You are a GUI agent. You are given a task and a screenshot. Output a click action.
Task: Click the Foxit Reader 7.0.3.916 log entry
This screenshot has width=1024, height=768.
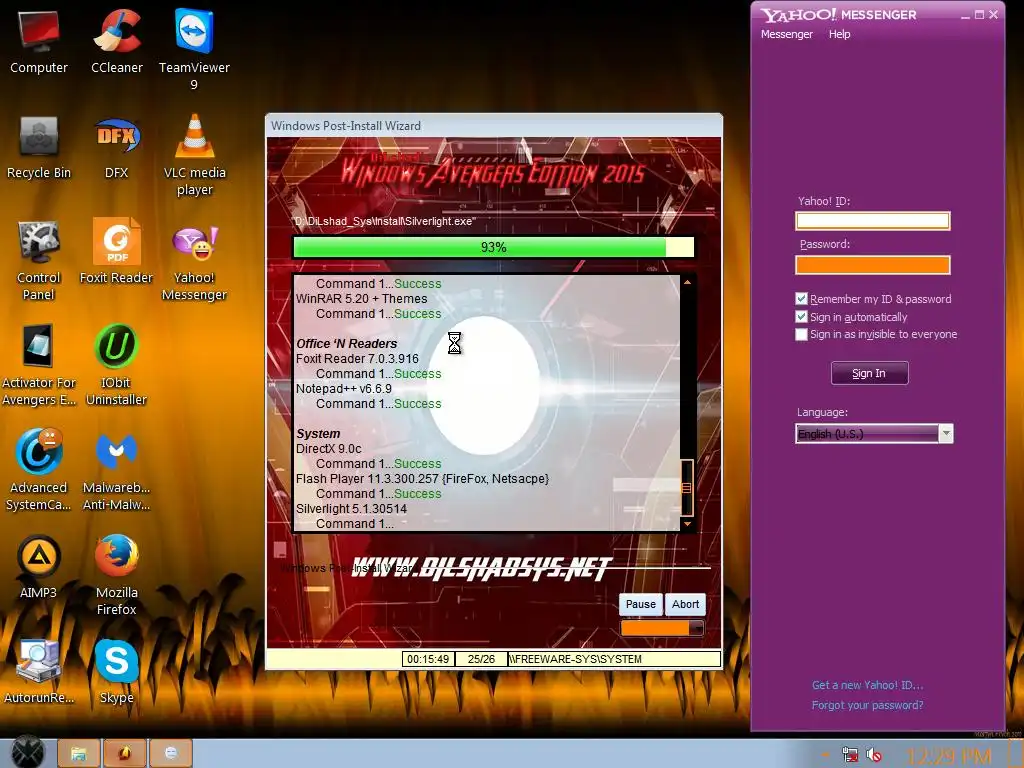click(x=357, y=359)
